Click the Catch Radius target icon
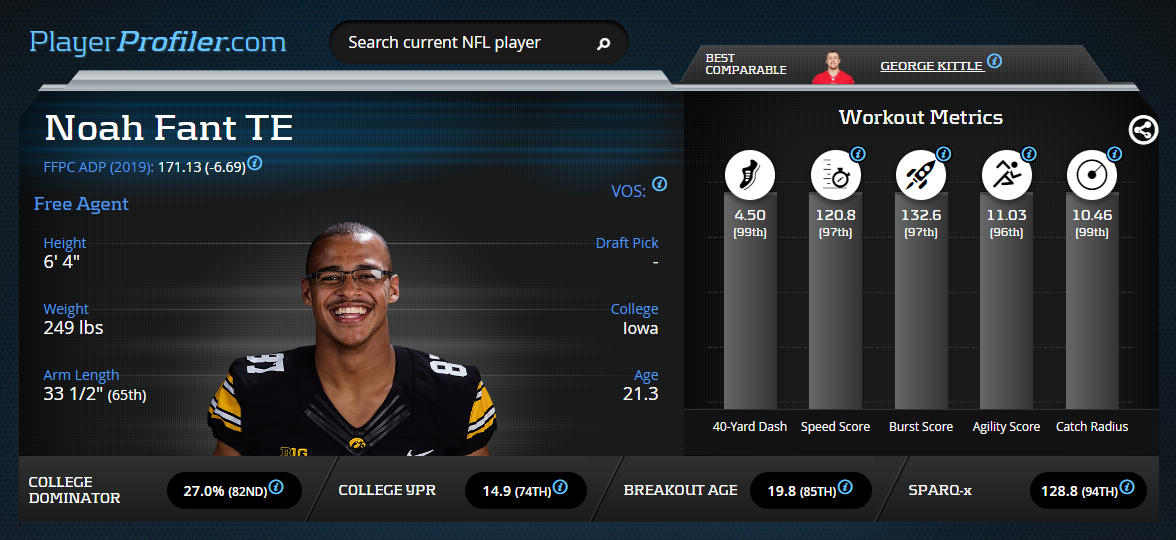Image resolution: width=1176 pixels, height=540 pixels. point(1092,175)
